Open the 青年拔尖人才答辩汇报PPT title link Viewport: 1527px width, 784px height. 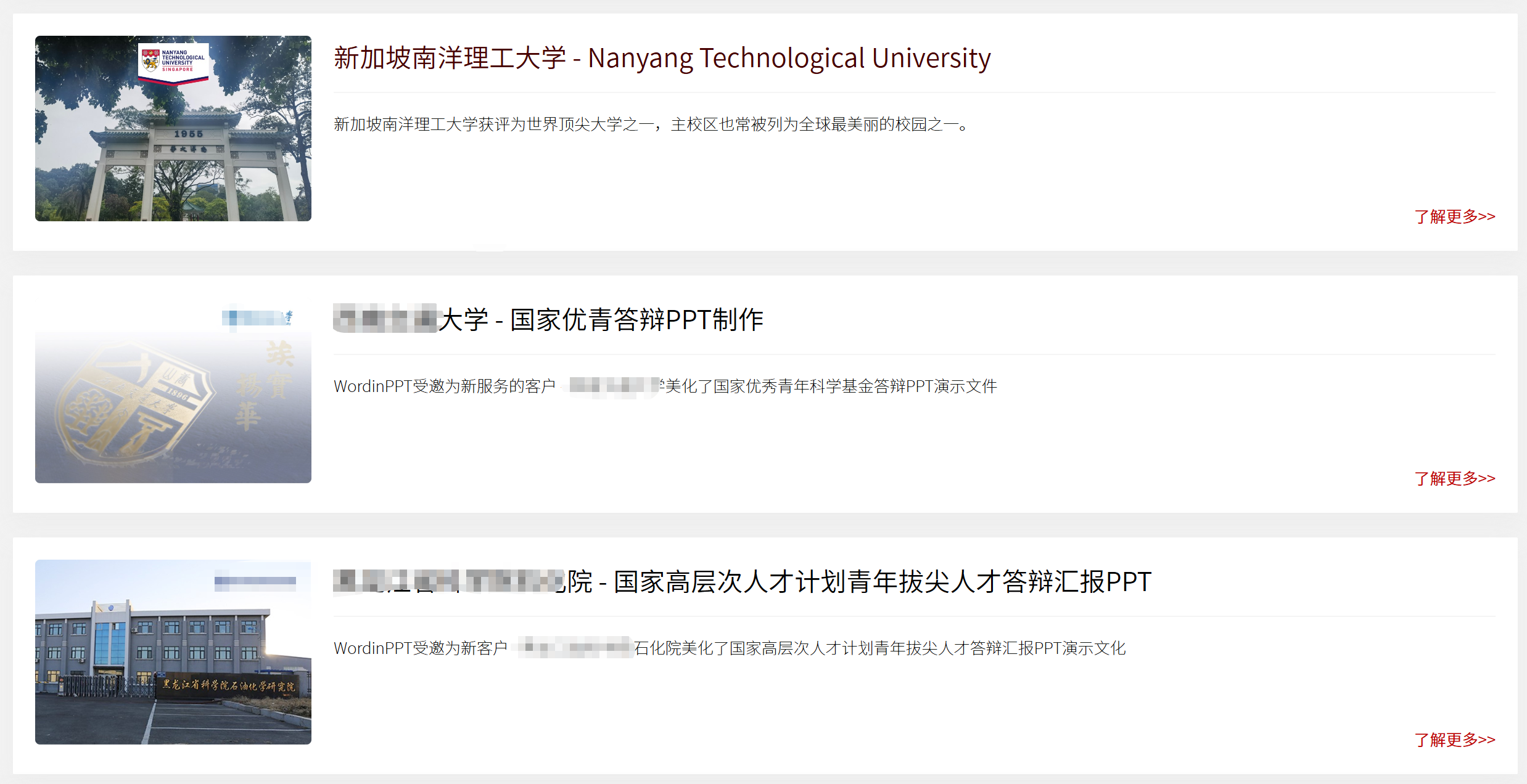(x=743, y=582)
